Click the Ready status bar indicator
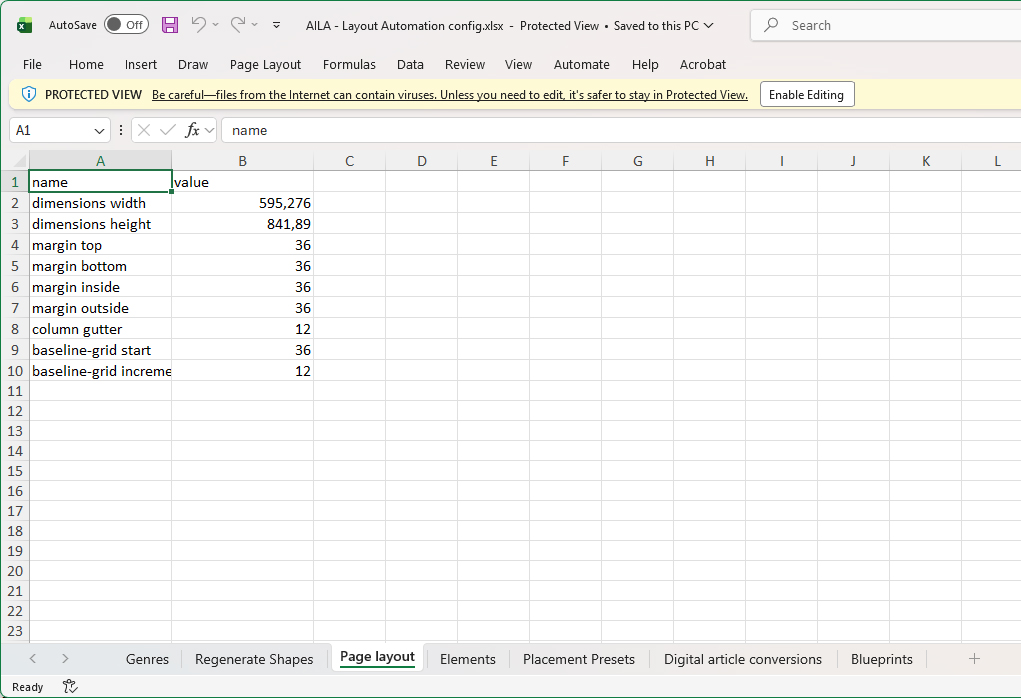Screen dimensions: 1021x698 pyautogui.click(x=27, y=687)
